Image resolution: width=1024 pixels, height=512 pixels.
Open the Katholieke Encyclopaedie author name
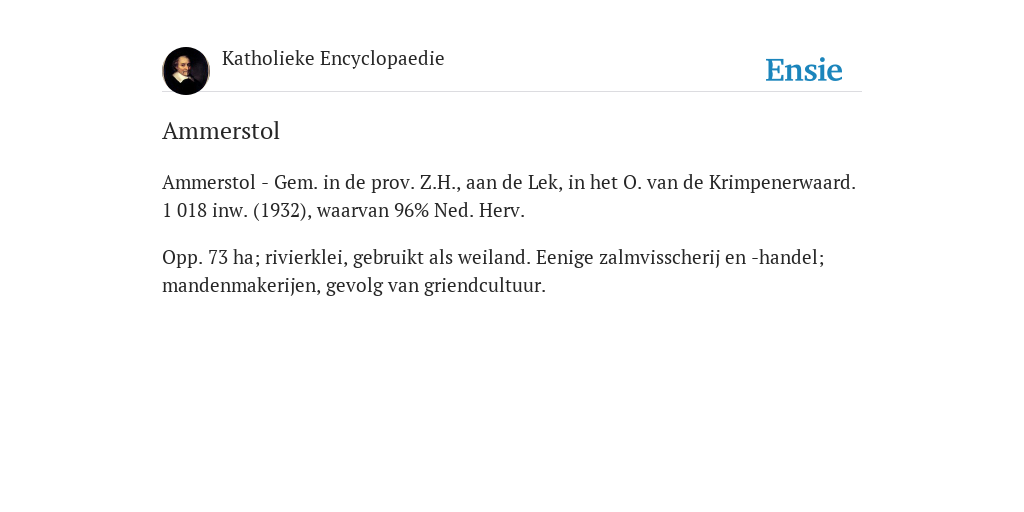coord(333,59)
